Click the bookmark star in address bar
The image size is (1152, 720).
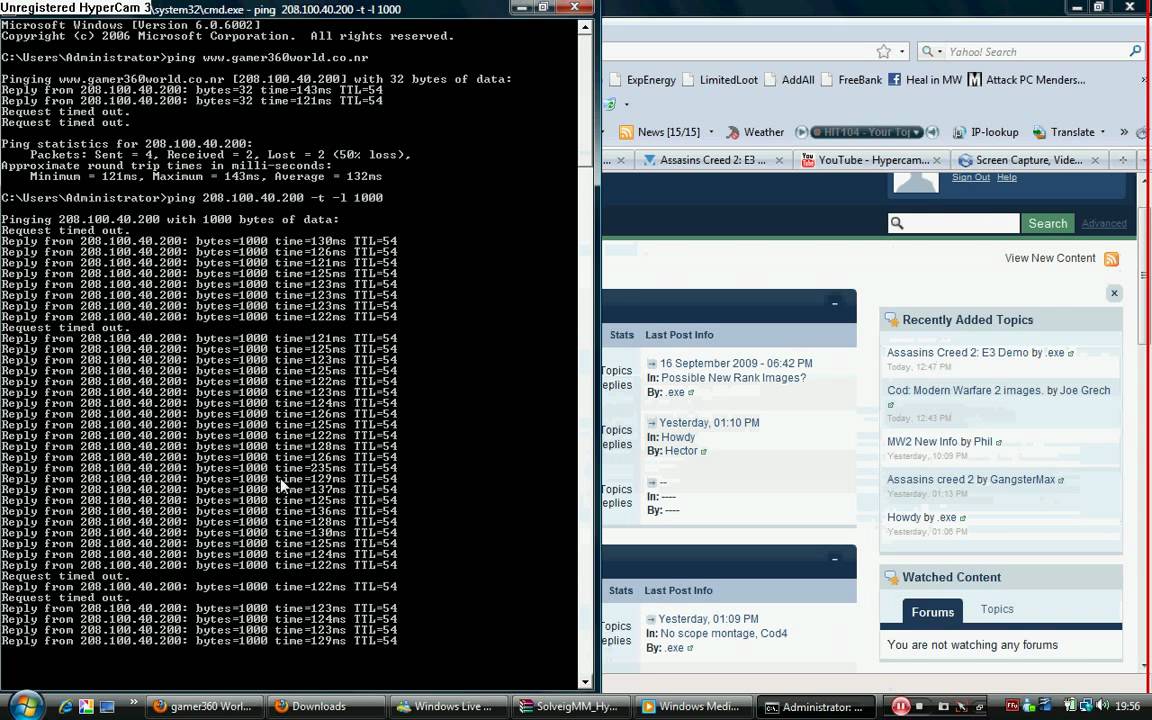pos(884,51)
